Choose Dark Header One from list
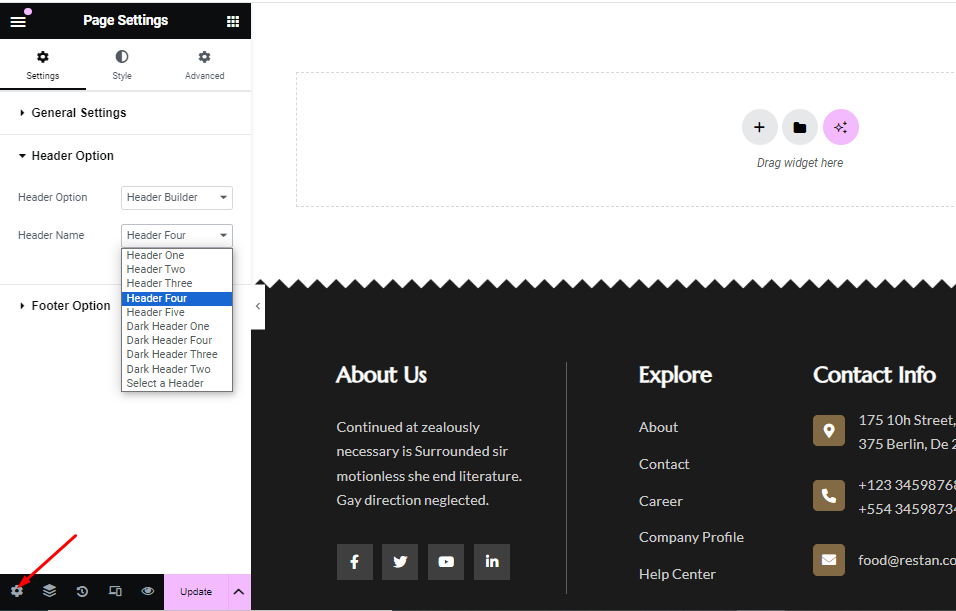 tap(168, 326)
